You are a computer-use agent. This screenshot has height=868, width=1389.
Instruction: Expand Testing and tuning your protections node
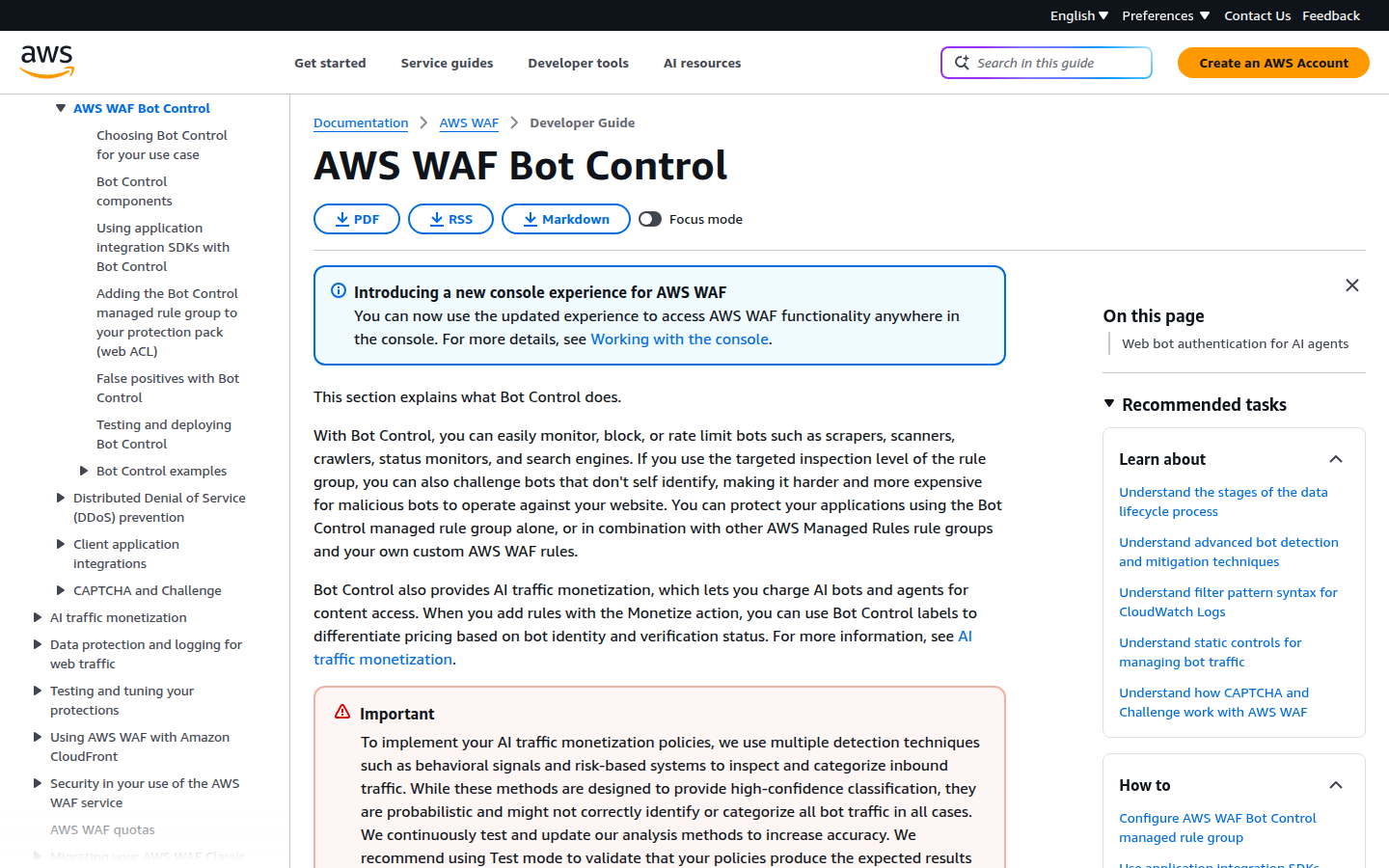coord(38,691)
